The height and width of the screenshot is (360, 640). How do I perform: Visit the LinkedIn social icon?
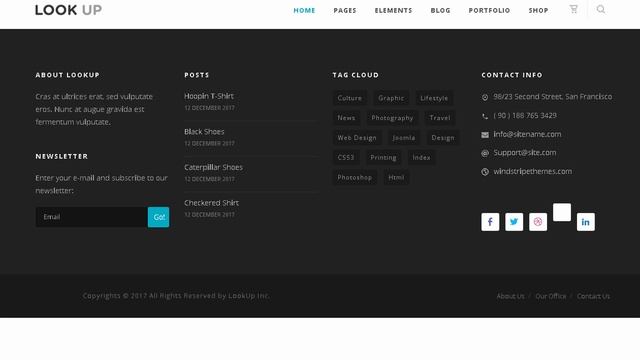point(586,222)
